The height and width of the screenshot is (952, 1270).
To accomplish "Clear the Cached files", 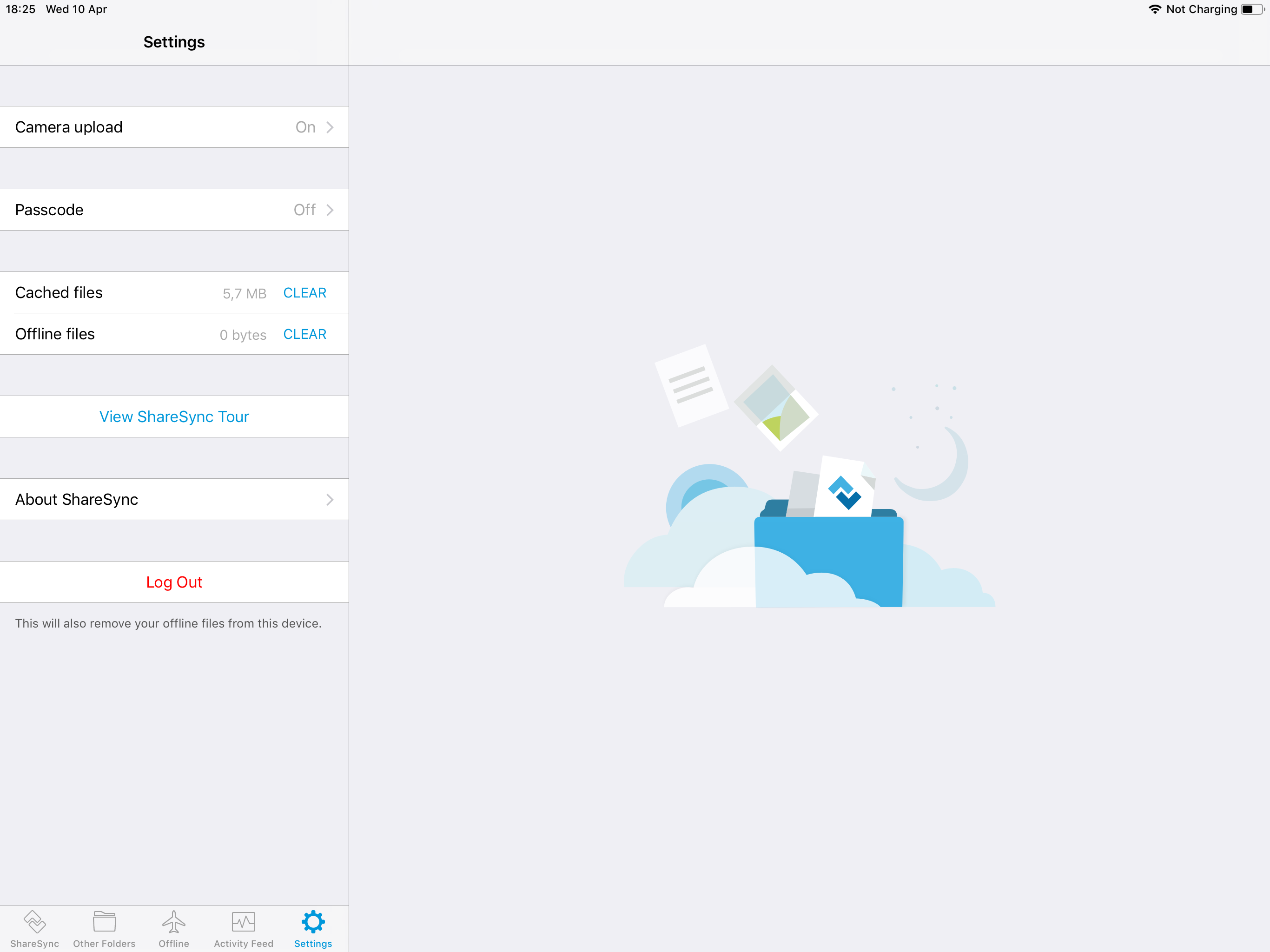I will point(305,293).
